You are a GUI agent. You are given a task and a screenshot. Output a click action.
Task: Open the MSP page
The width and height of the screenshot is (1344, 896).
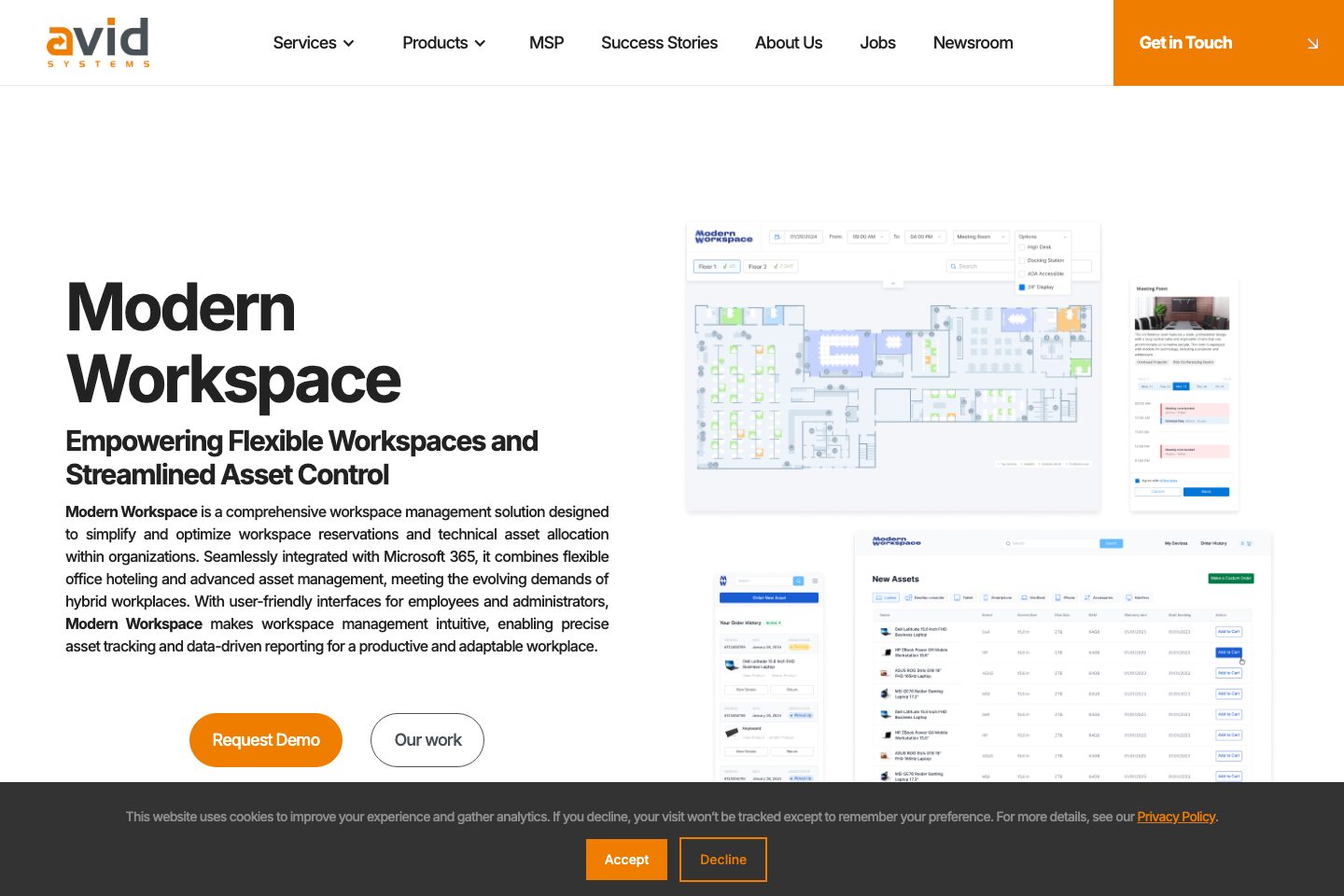(x=546, y=43)
